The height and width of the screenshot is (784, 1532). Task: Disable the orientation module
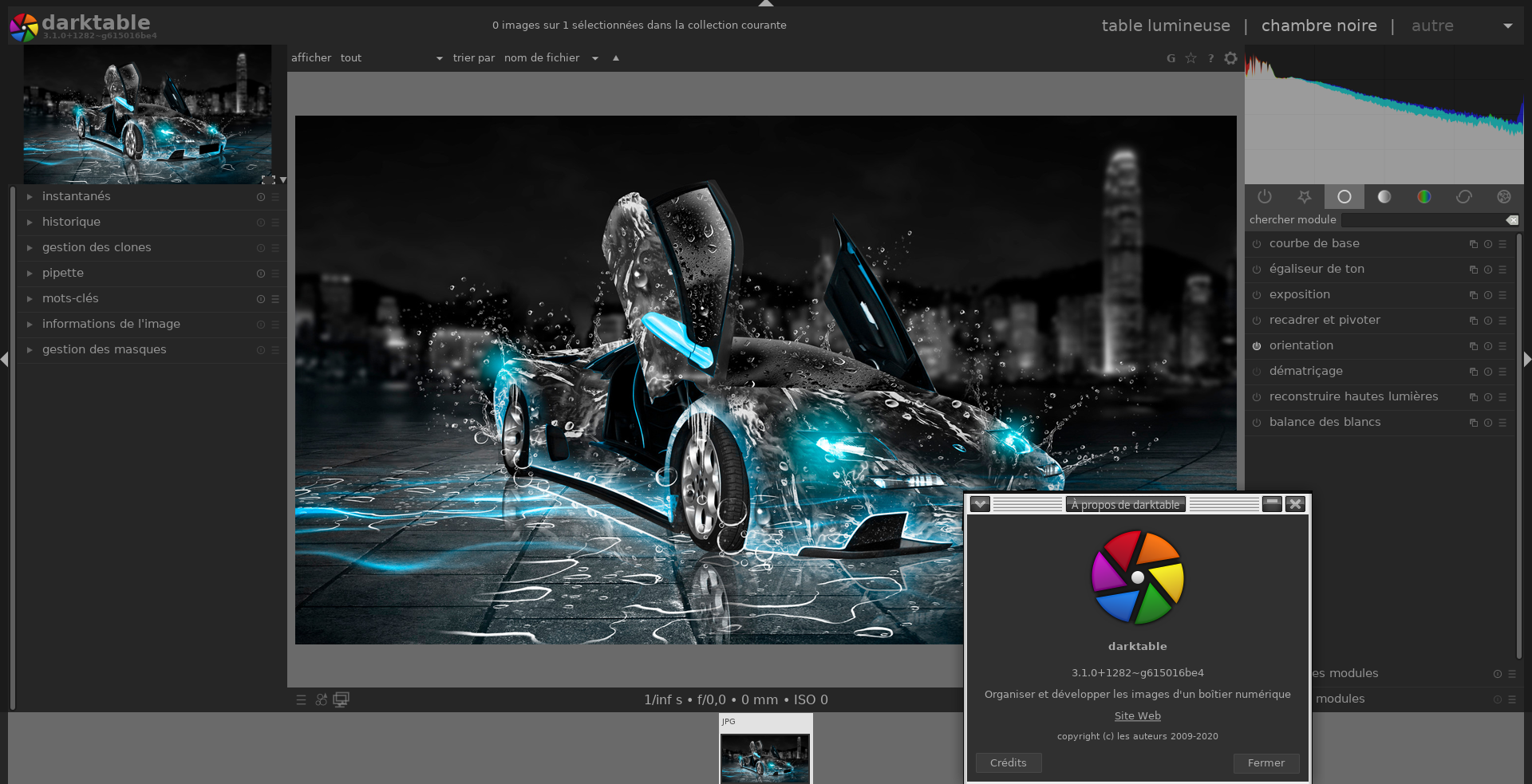point(1257,346)
